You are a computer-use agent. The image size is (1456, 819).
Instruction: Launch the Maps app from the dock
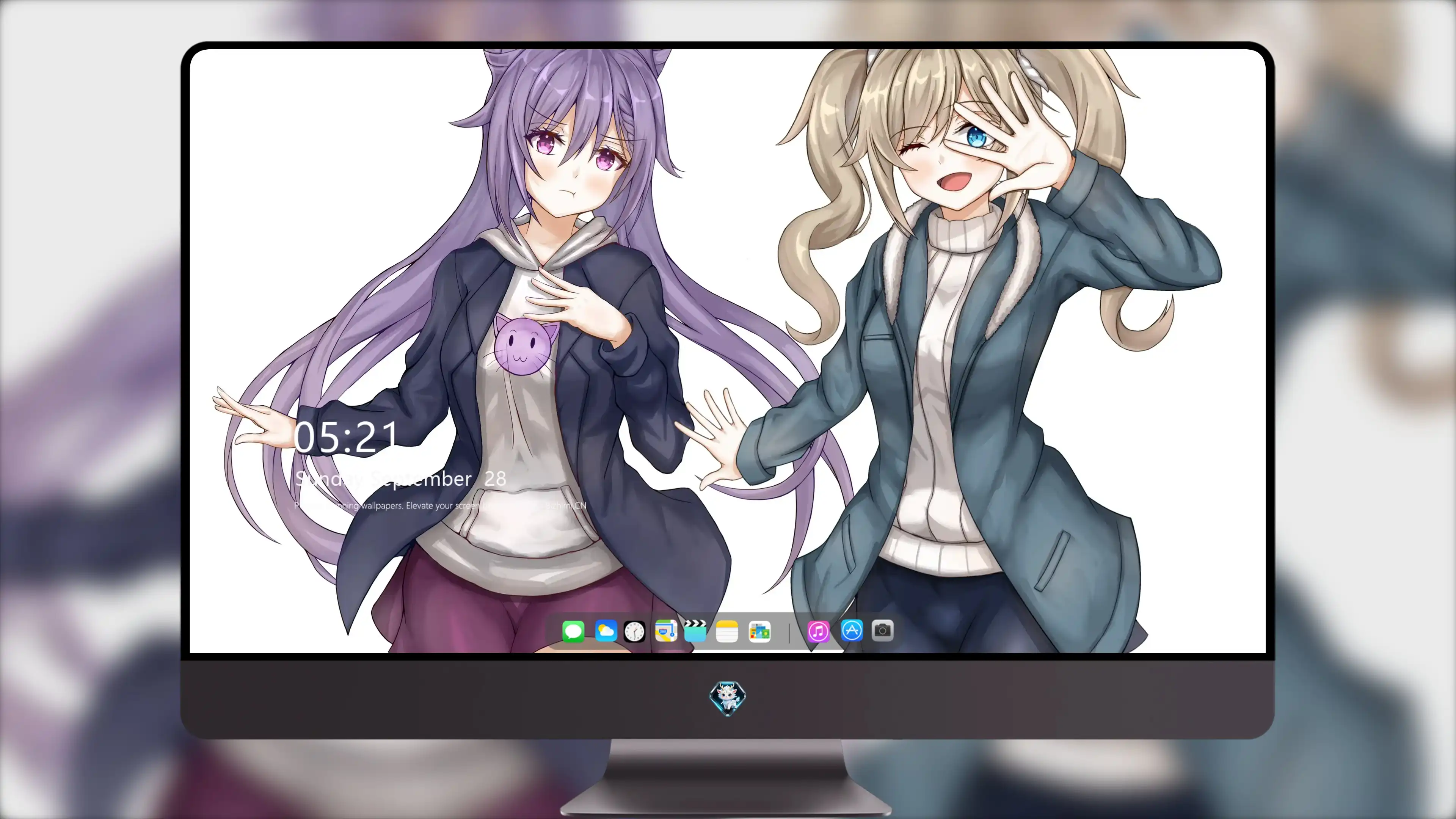pyautogui.click(x=666, y=631)
